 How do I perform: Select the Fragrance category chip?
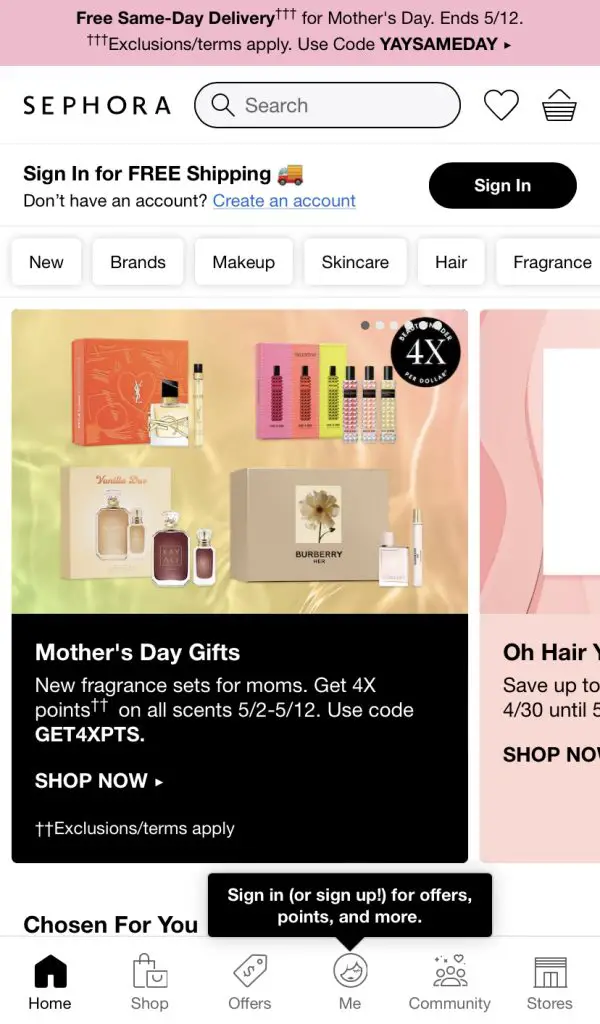(548, 262)
